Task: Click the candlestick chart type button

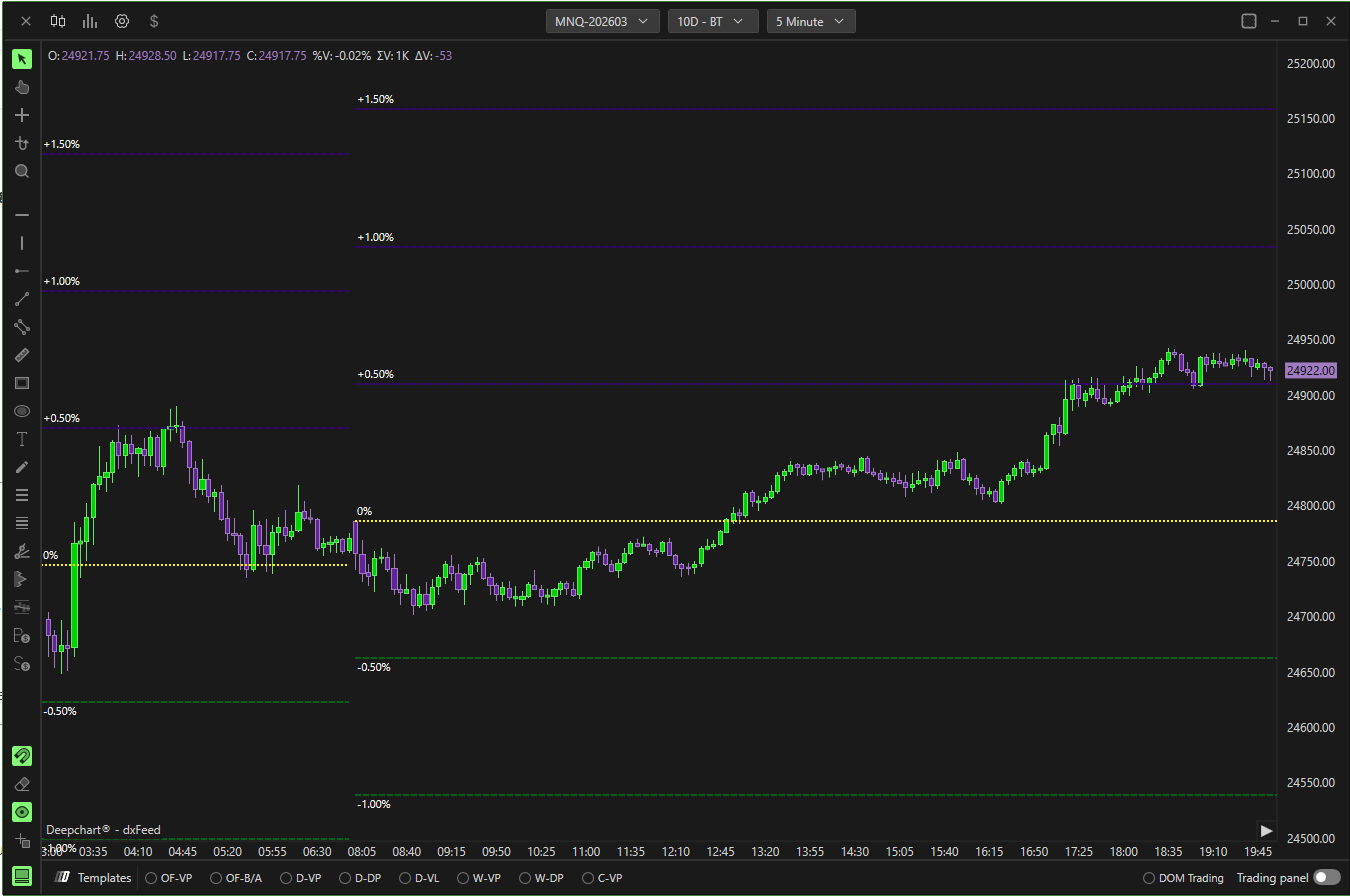Action: pos(58,21)
